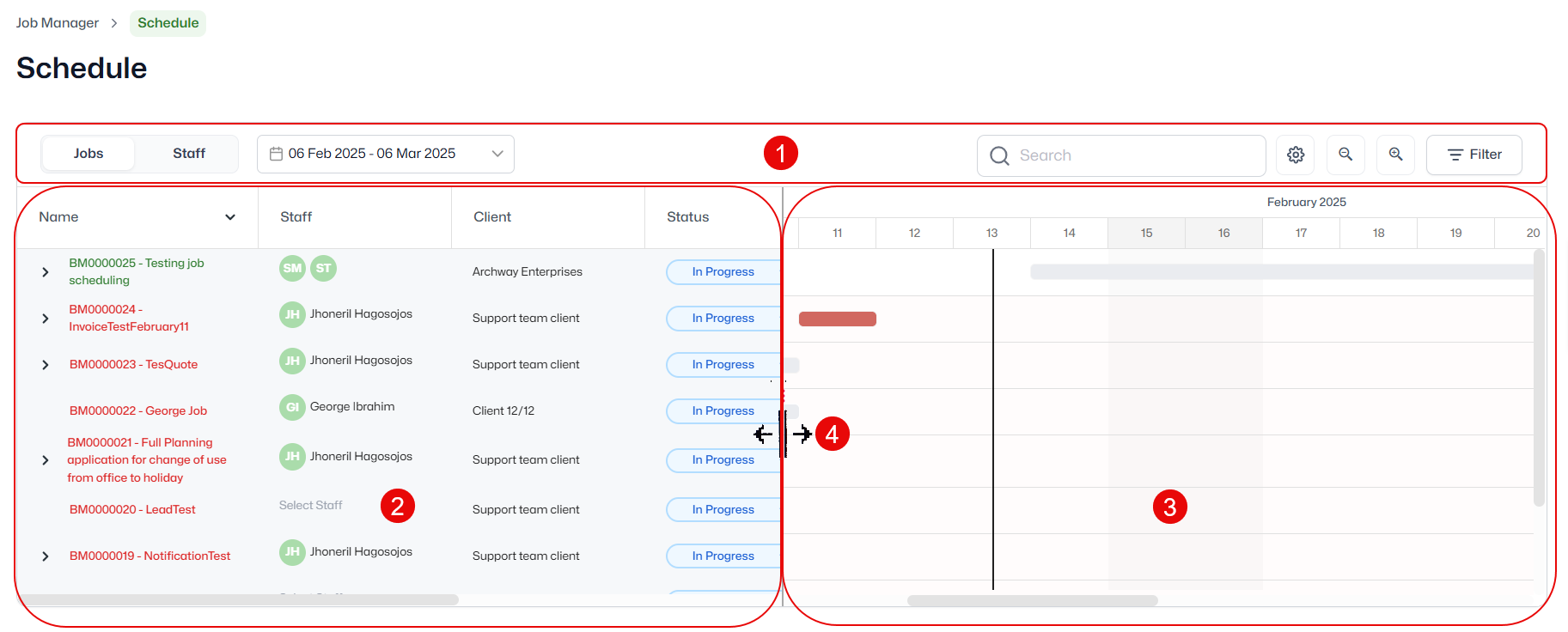Image resolution: width=1568 pixels, height=632 pixels.
Task: Open job BM0000021 - Full Planning application
Action: 147,460
